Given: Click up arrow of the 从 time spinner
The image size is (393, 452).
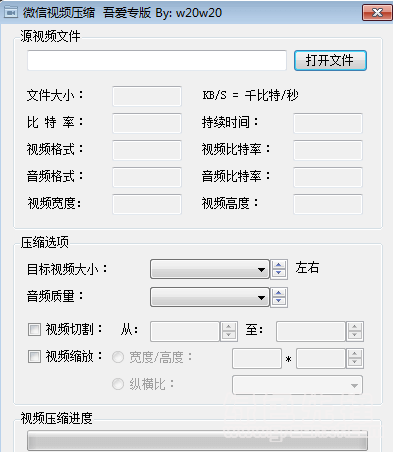Looking at the screenshot, I should (x=229, y=327).
